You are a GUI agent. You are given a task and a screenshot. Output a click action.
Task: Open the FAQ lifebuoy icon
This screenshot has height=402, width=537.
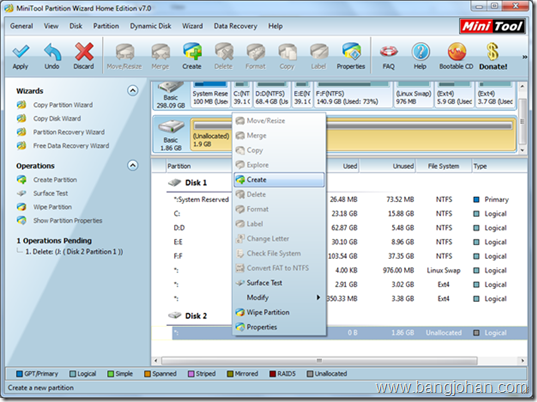pyautogui.click(x=389, y=51)
